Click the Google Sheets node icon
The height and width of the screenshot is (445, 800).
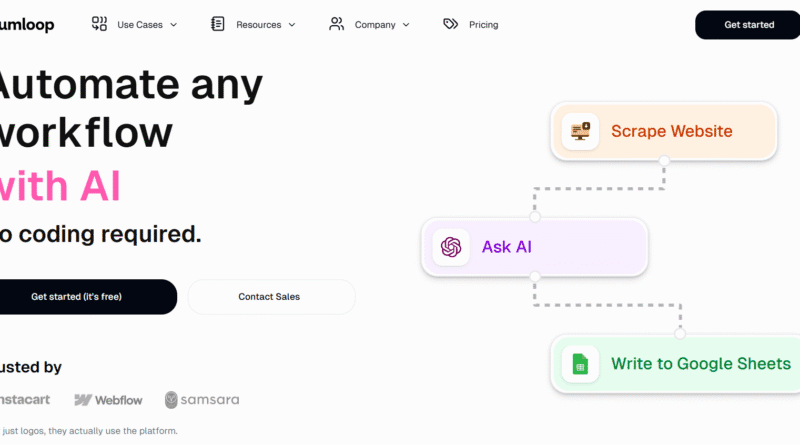click(580, 364)
